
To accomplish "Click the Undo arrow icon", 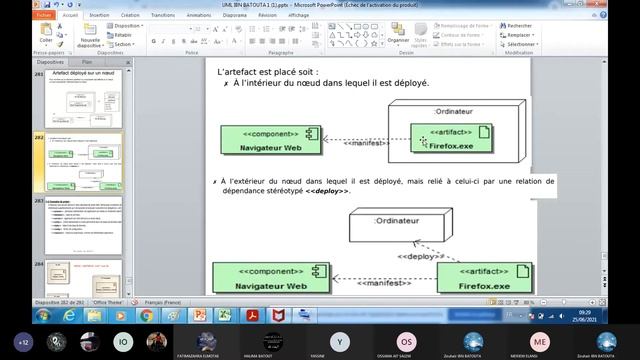I will point(56,4).
